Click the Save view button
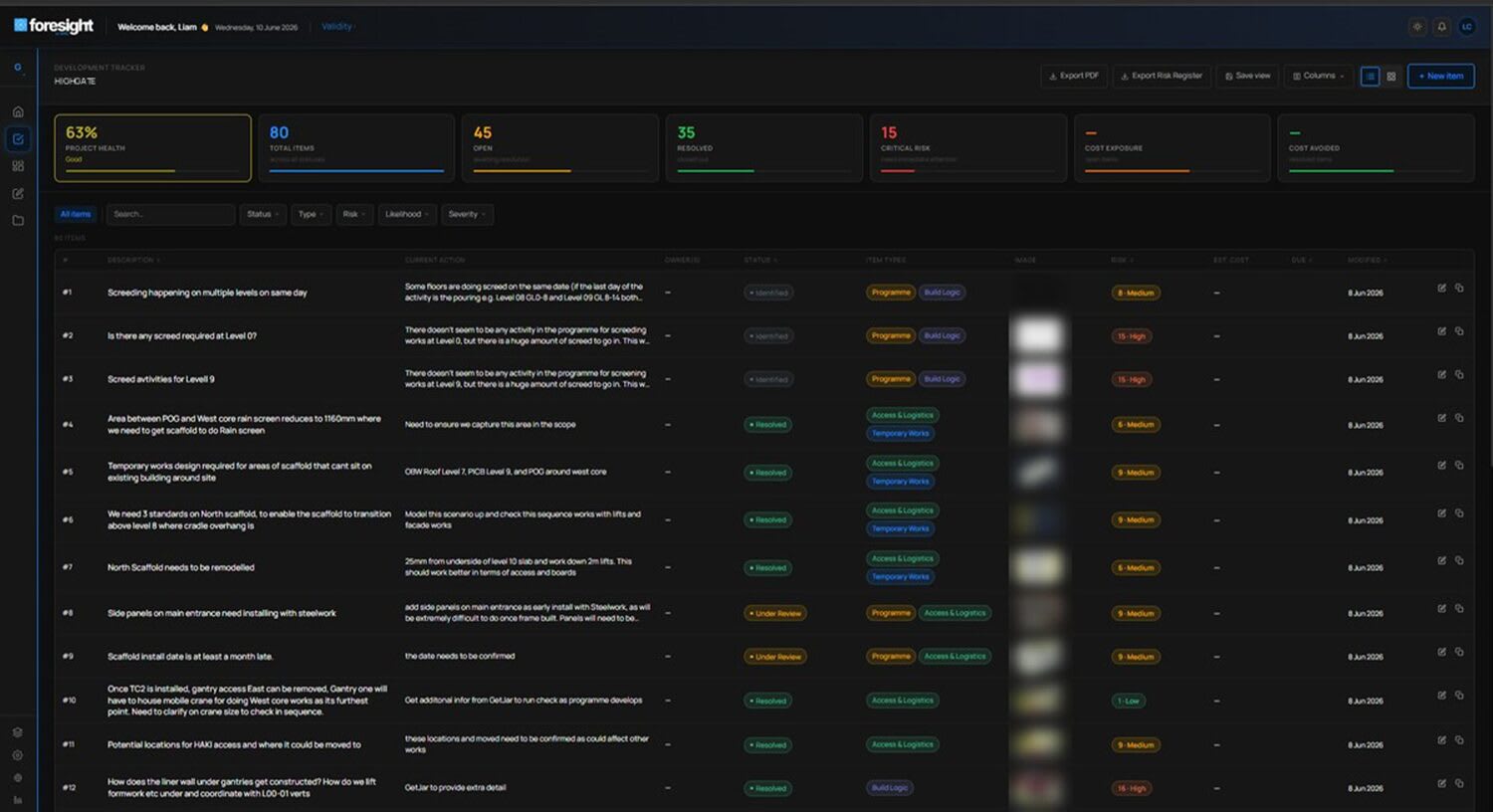 1248,76
